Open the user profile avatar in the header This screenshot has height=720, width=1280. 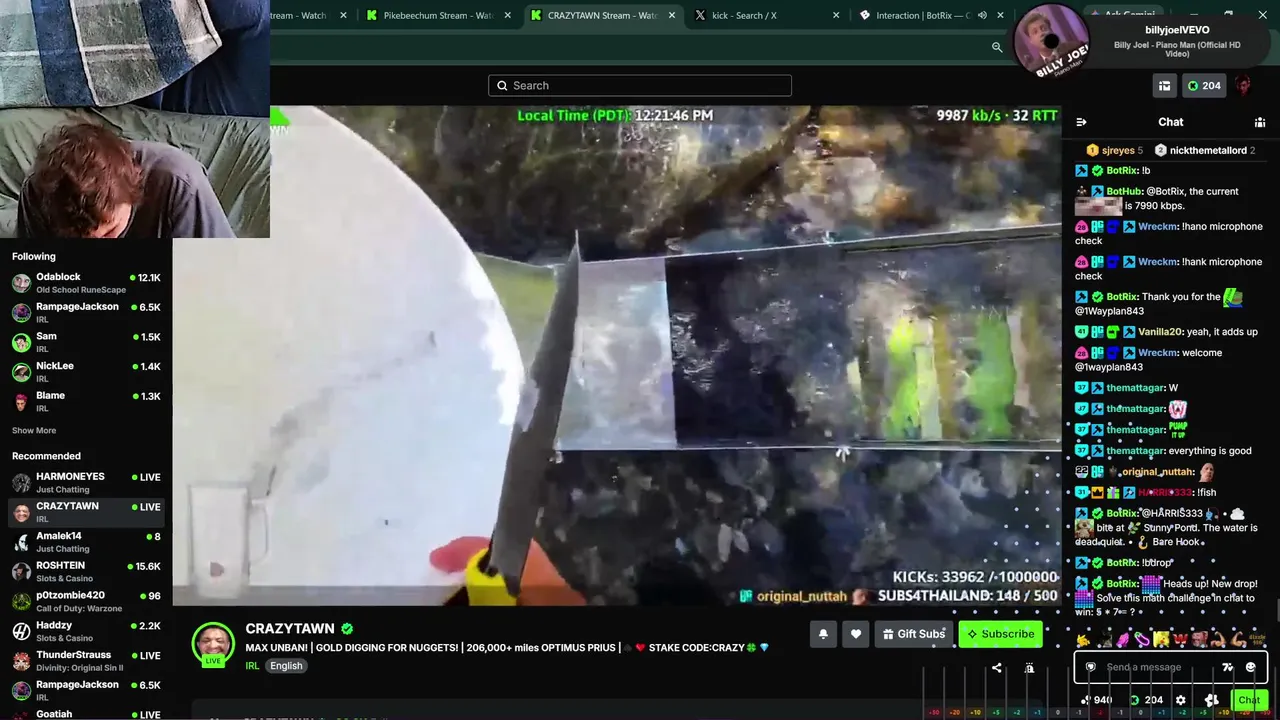(1243, 86)
